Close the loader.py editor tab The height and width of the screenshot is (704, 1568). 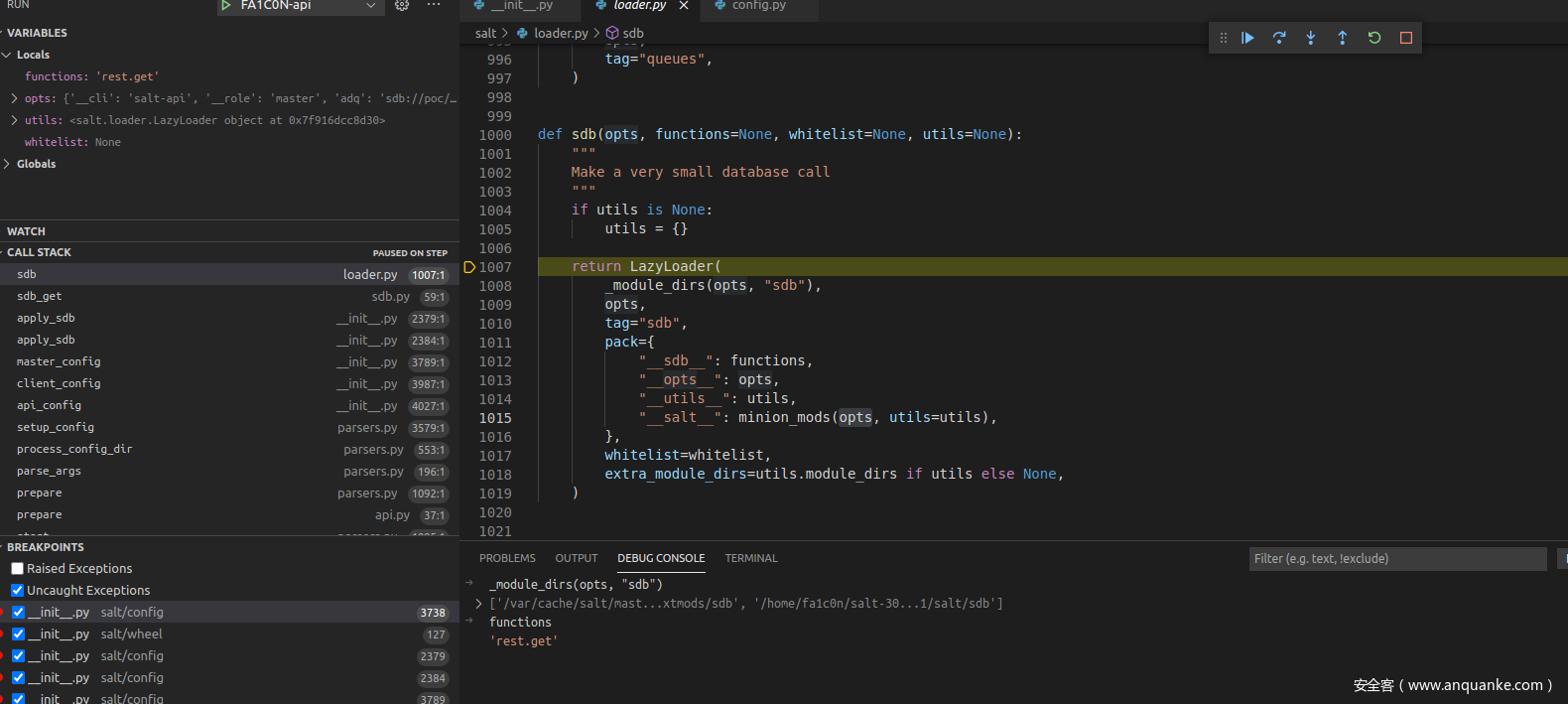[x=684, y=6]
